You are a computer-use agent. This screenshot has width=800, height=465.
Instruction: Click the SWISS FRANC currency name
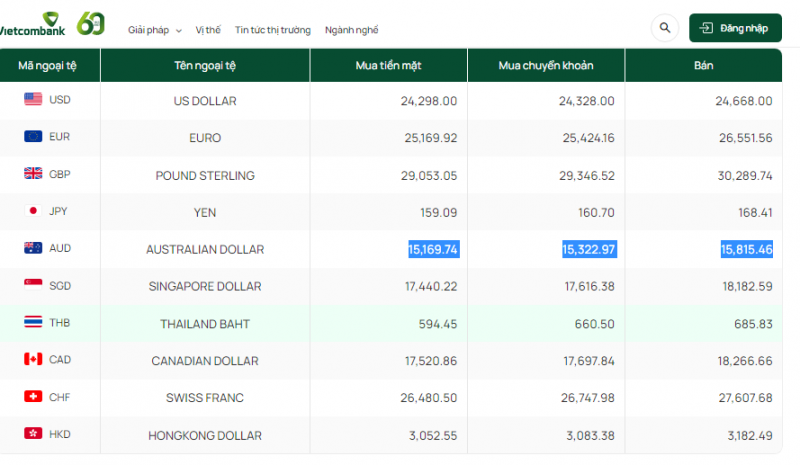[204, 398]
